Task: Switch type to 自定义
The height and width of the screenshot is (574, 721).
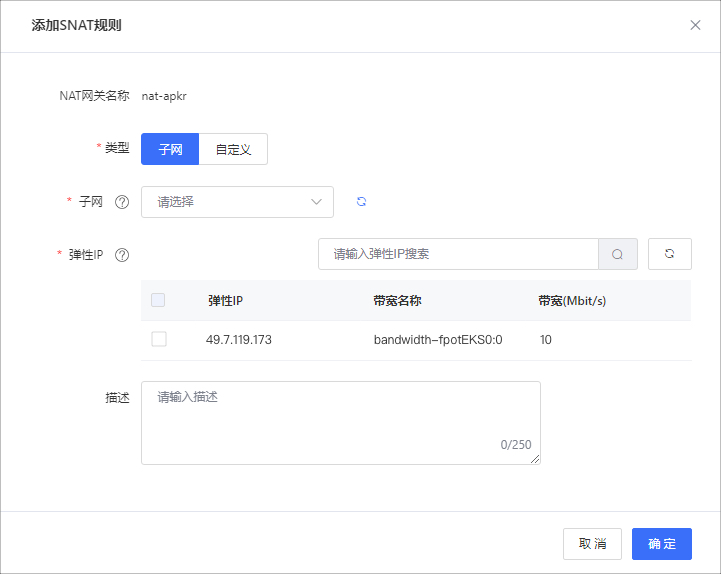Action: point(233,149)
